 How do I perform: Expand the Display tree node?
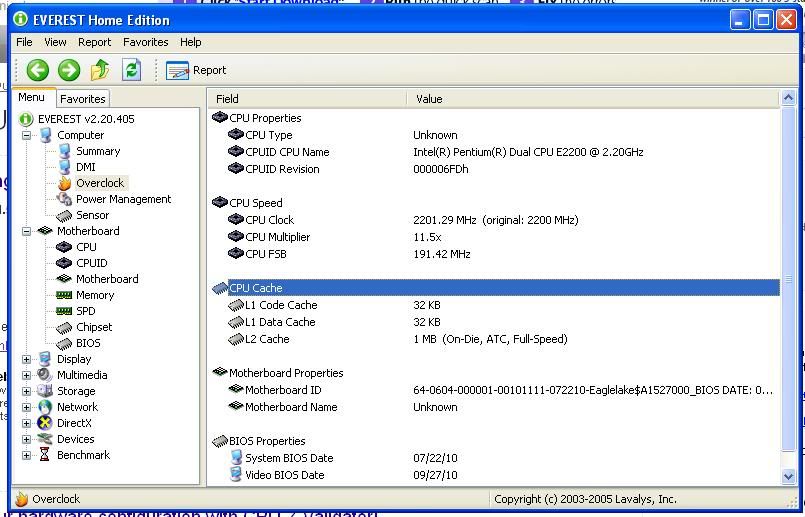26,359
